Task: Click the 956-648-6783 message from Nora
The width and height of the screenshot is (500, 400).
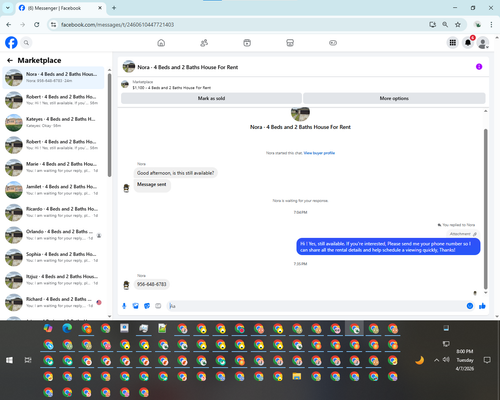Action: [152, 284]
